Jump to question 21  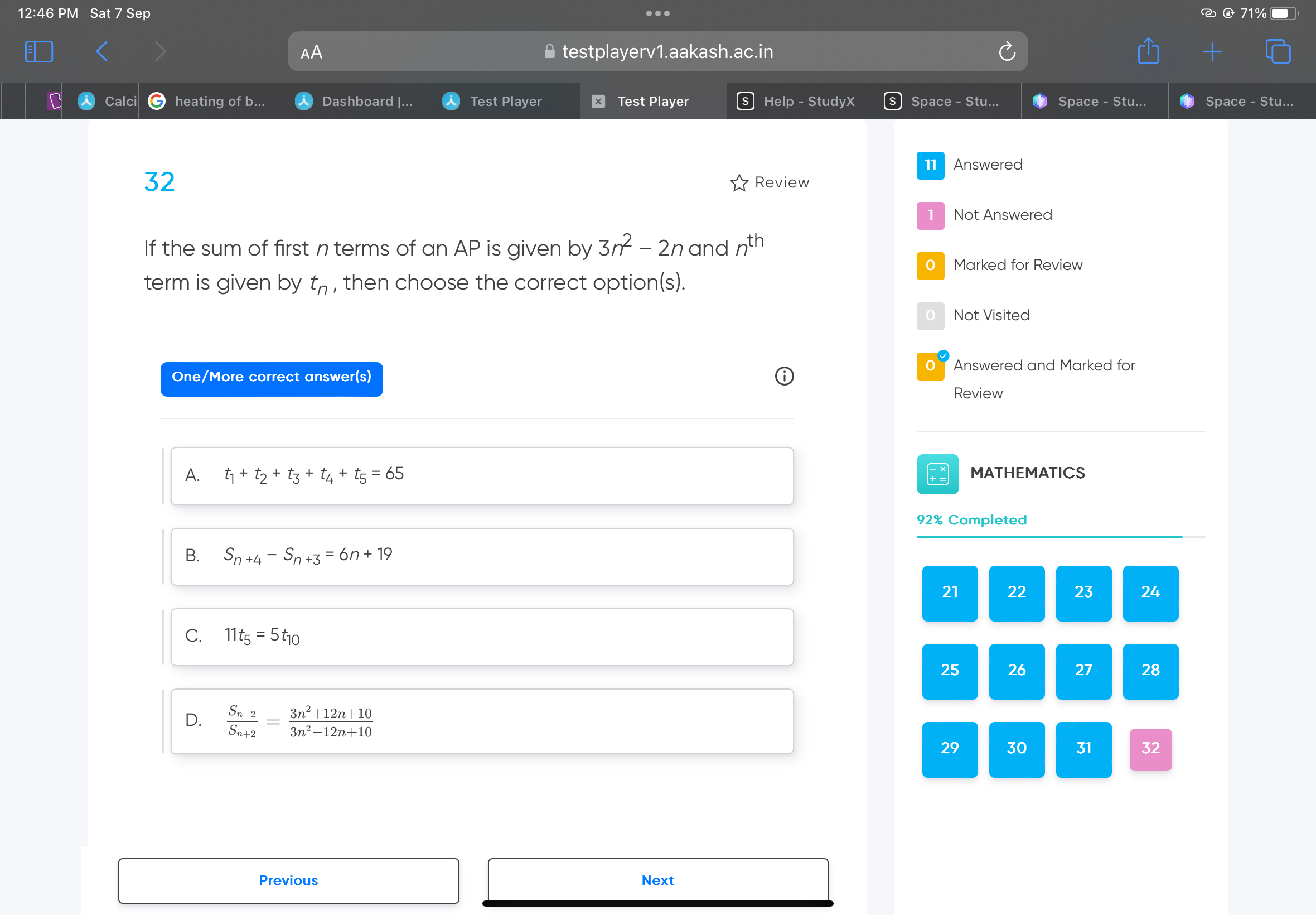coord(949,593)
